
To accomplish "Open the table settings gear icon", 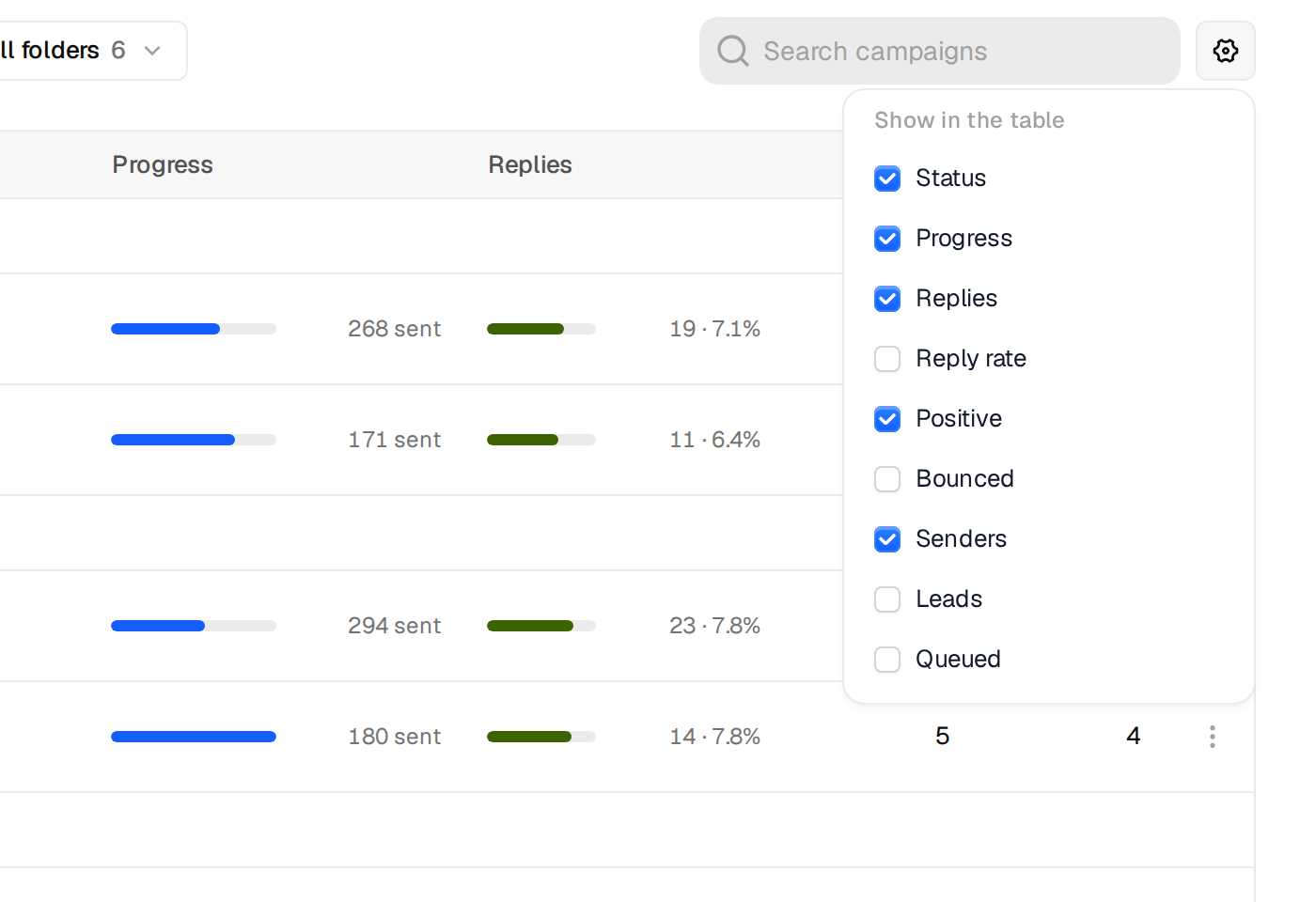I will 1225,51.
